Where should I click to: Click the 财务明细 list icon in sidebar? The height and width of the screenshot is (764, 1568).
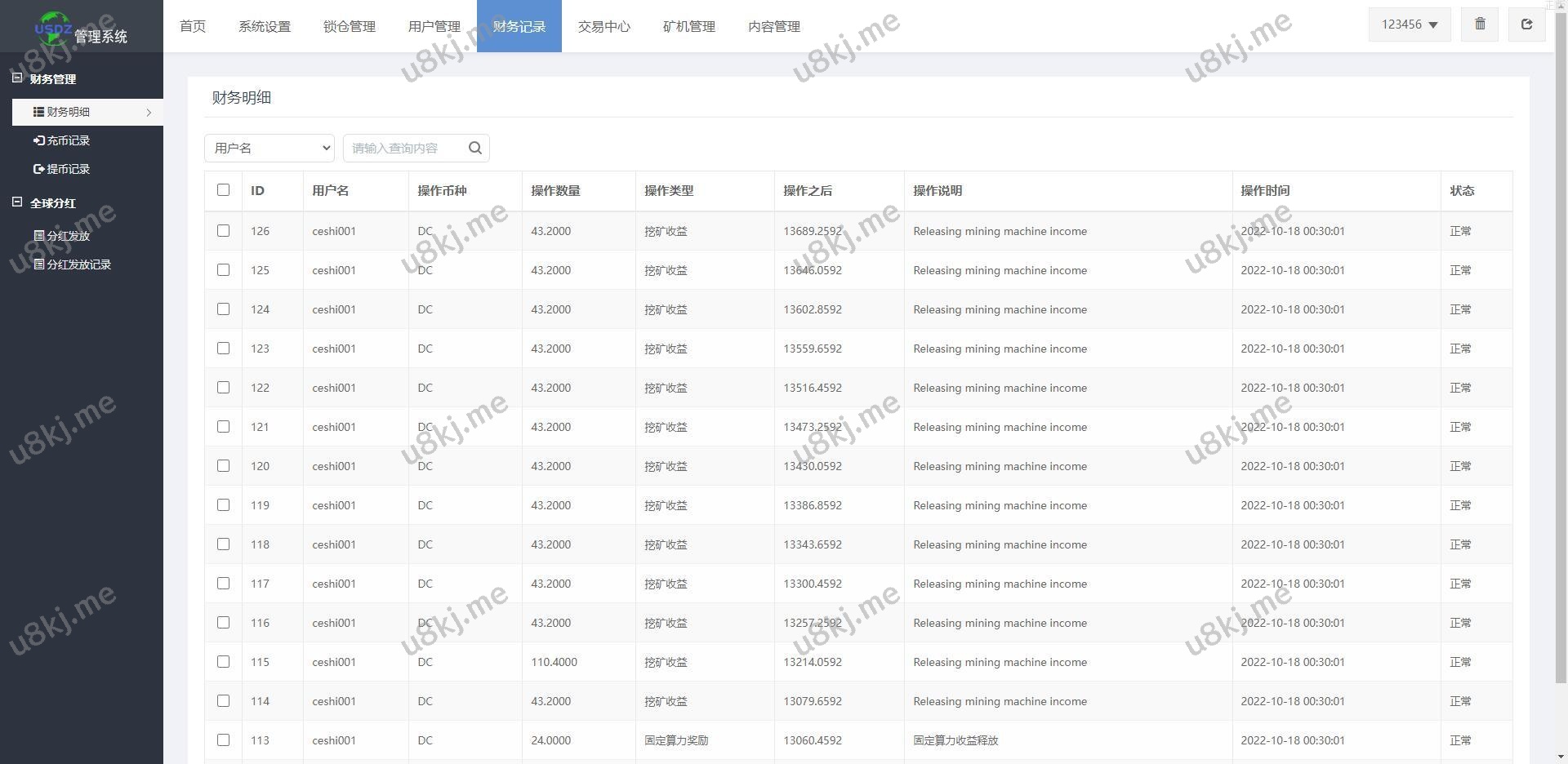pyautogui.click(x=38, y=112)
